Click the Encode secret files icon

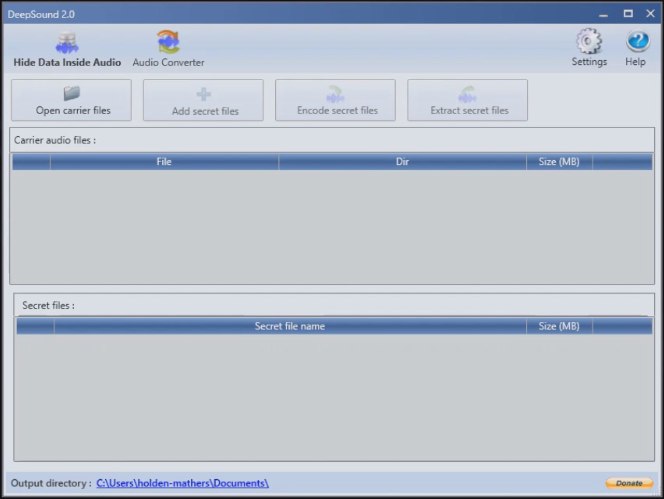tap(336, 94)
